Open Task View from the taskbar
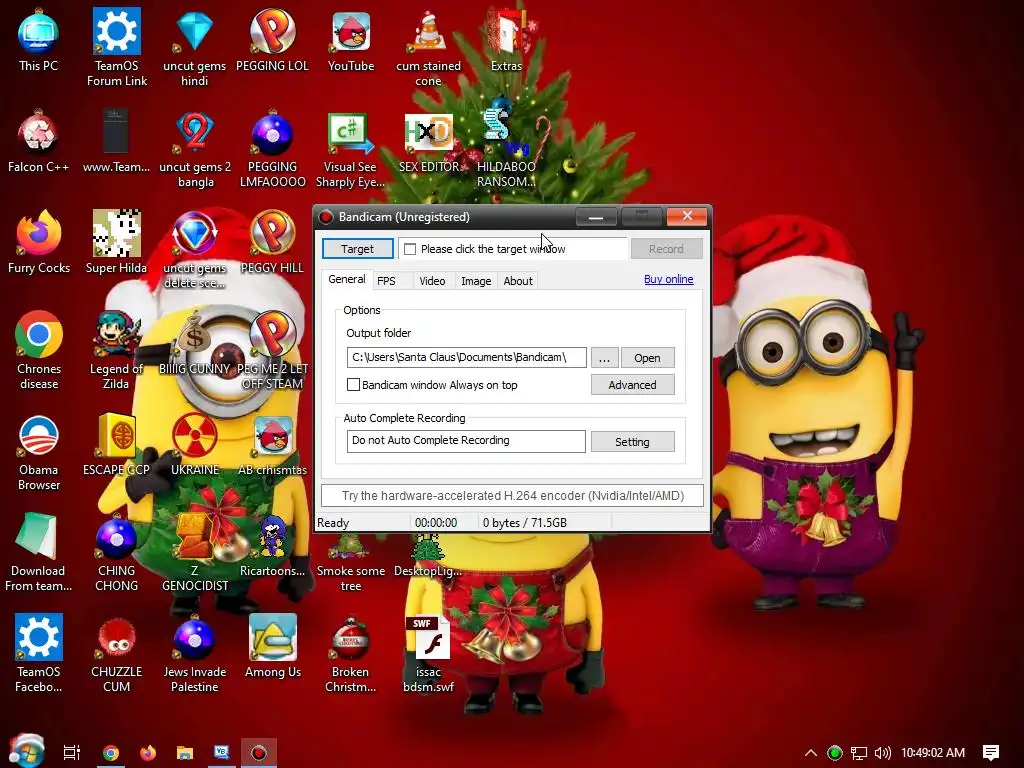The width and height of the screenshot is (1024, 768). click(x=71, y=752)
